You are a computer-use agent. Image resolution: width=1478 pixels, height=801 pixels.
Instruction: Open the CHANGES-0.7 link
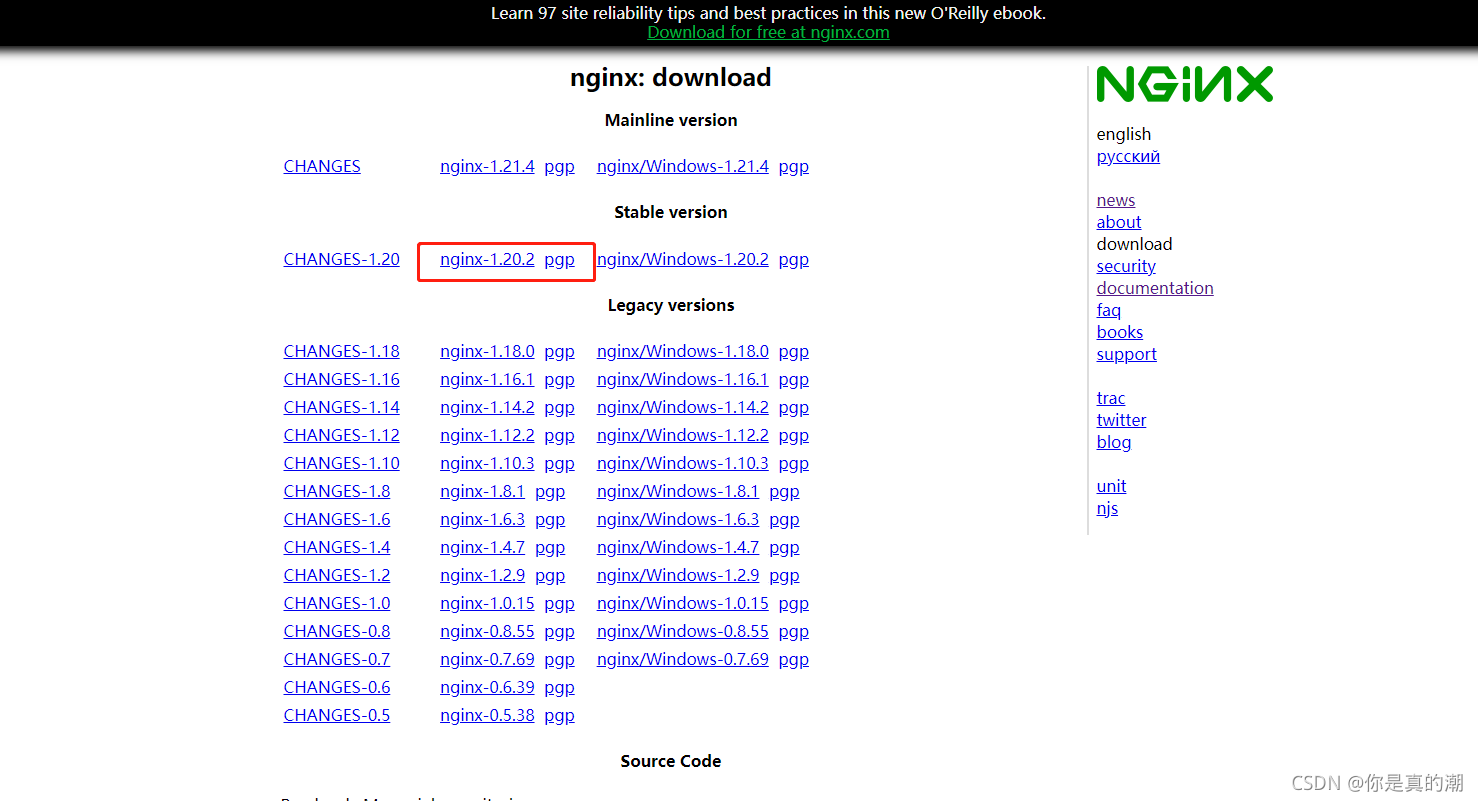(336, 659)
